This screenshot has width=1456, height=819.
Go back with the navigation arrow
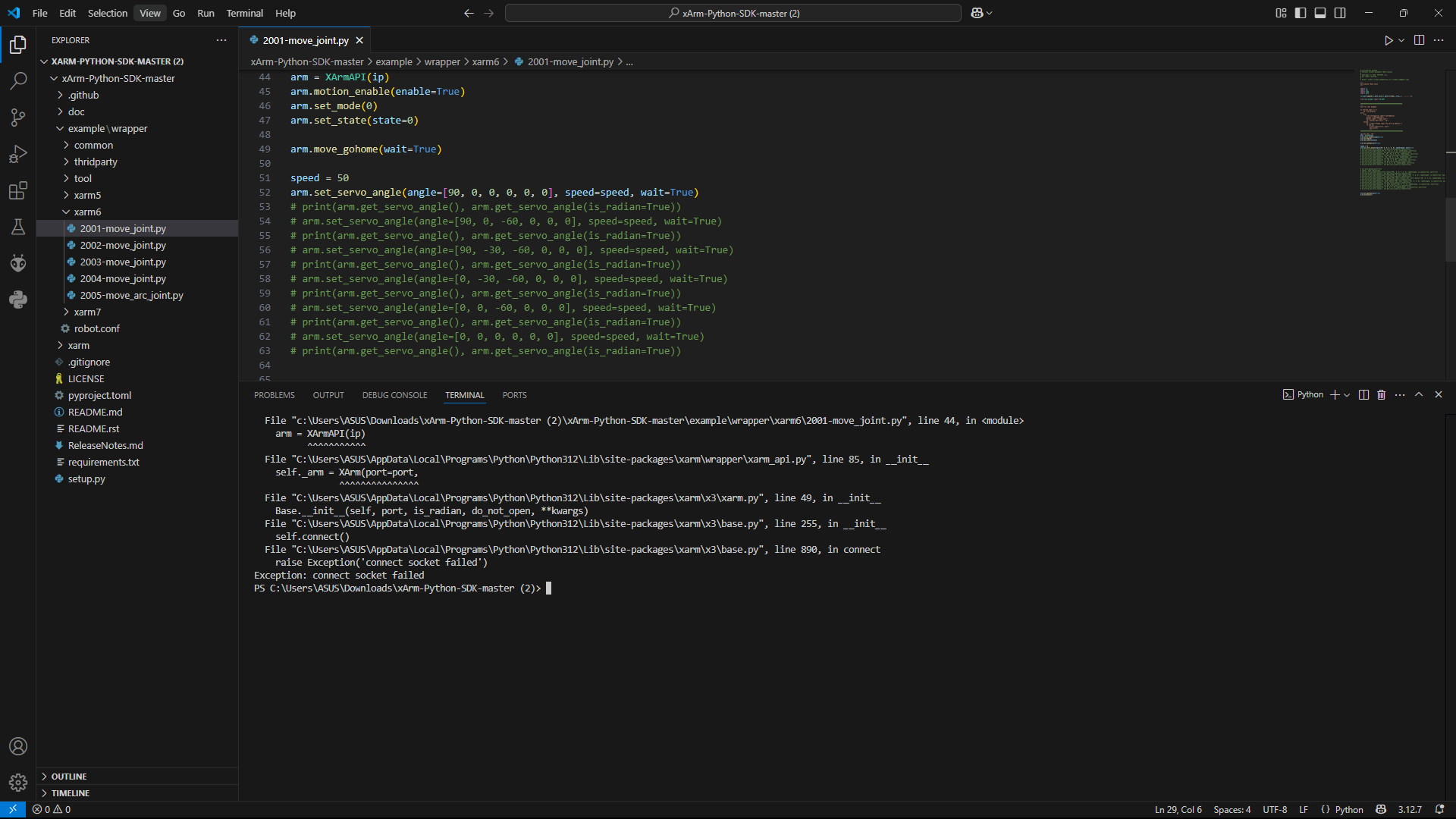tap(469, 13)
